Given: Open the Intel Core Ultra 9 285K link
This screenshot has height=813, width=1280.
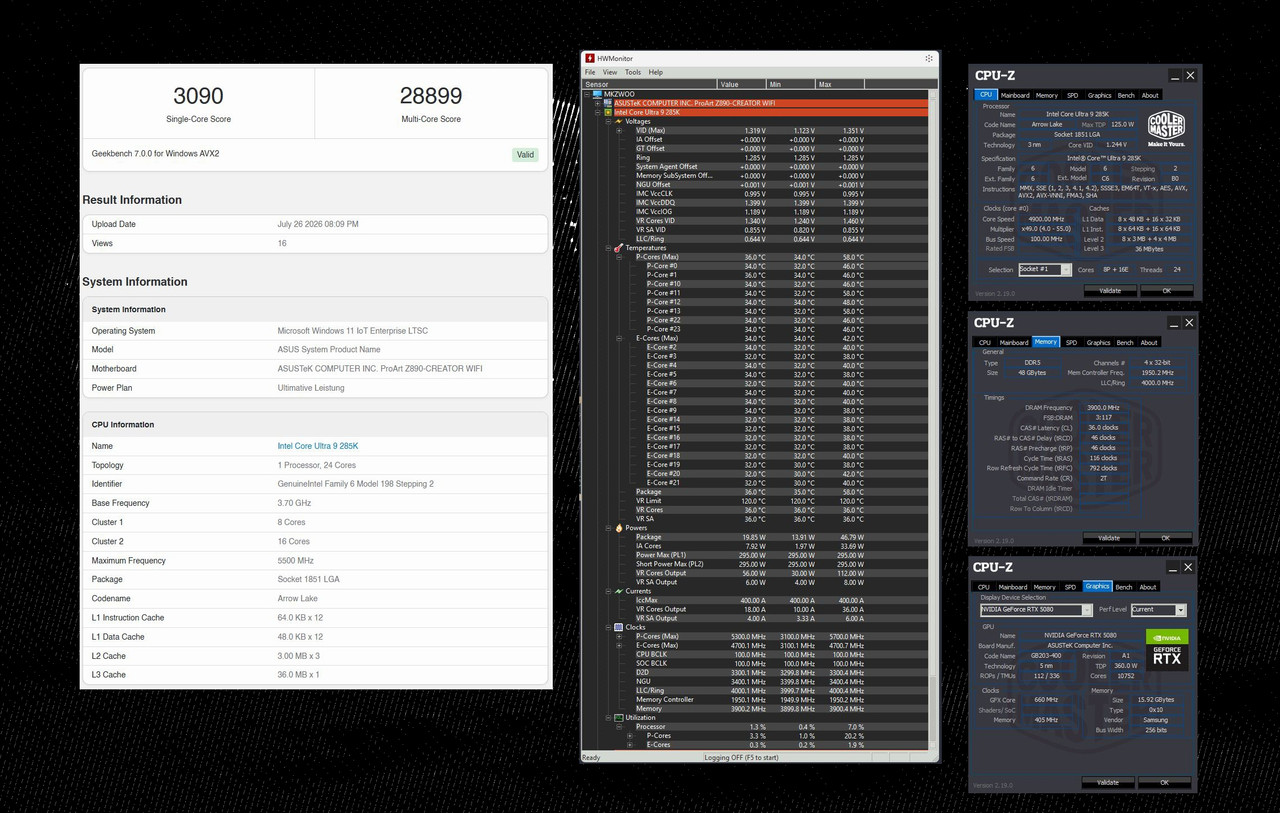Looking at the screenshot, I should click(x=318, y=446).
